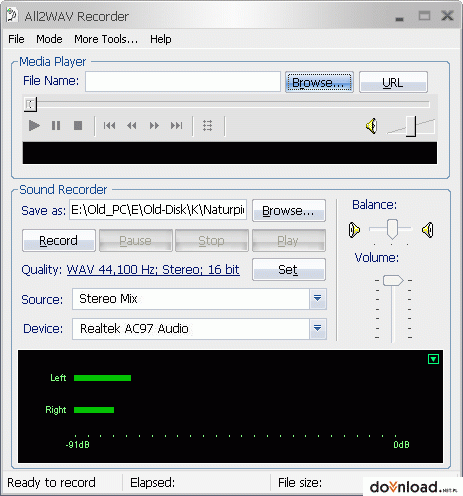Open the playlist icon in player toolbar
This screenshot has width=463, height=496.
click(207, 126)
